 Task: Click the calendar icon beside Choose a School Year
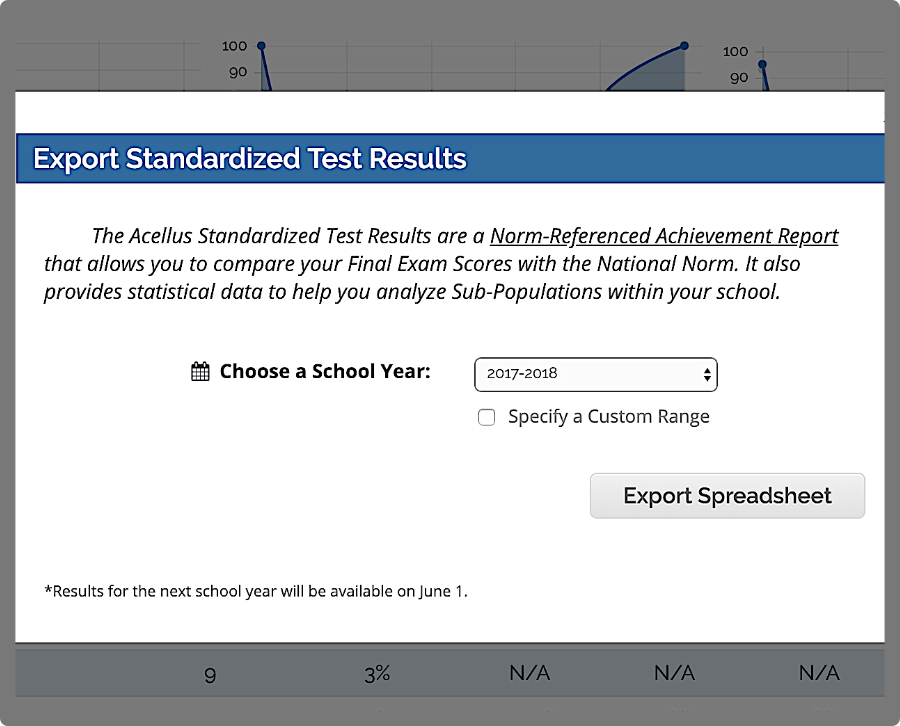200,371
